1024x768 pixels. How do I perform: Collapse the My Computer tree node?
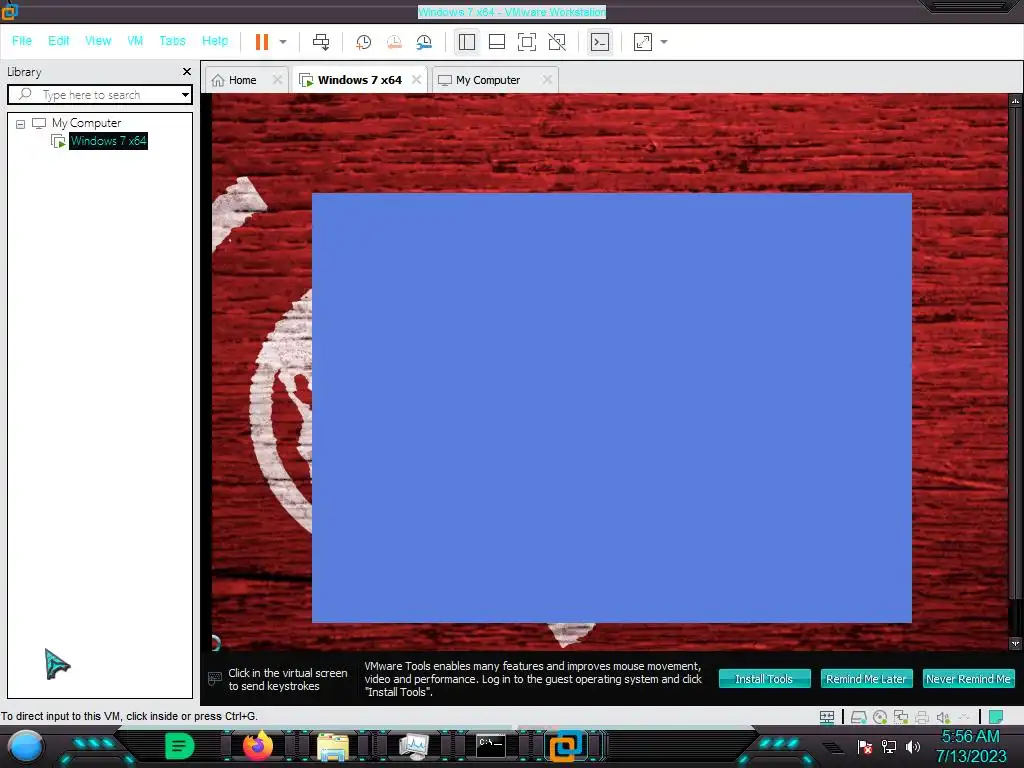pos(20,123)
